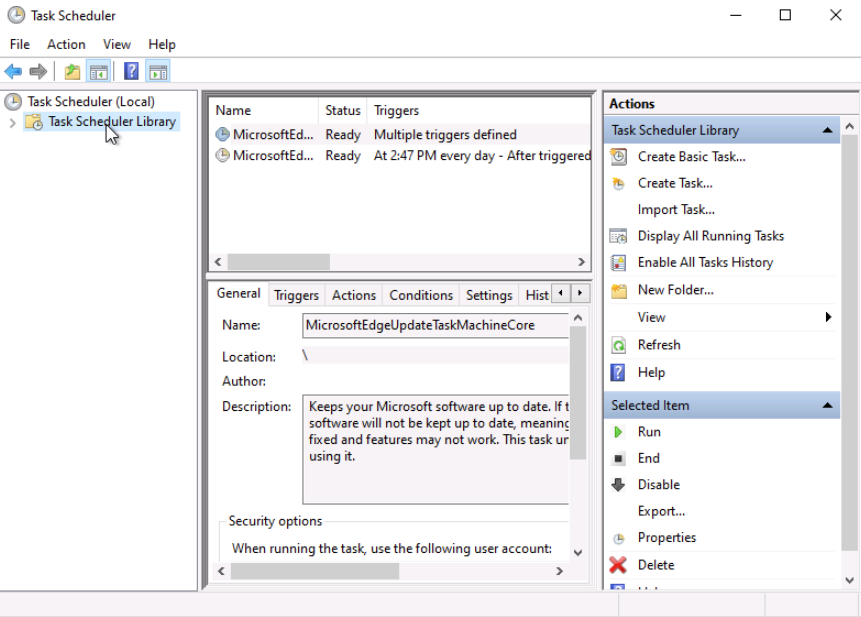Open the Action menu
The width and height of the screenshot is (861, 617).
[66, 44]
